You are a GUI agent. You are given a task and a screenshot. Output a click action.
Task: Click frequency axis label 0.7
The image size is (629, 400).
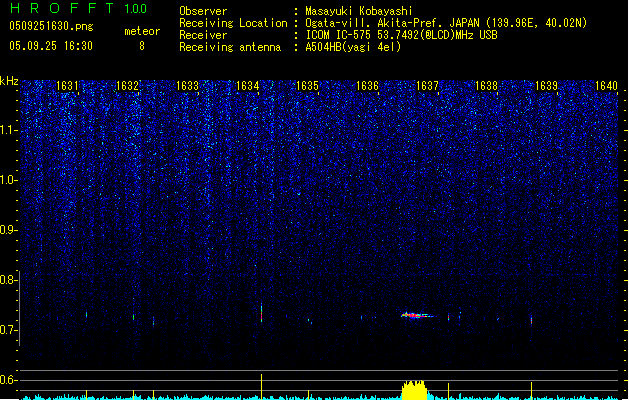point(8,330)
